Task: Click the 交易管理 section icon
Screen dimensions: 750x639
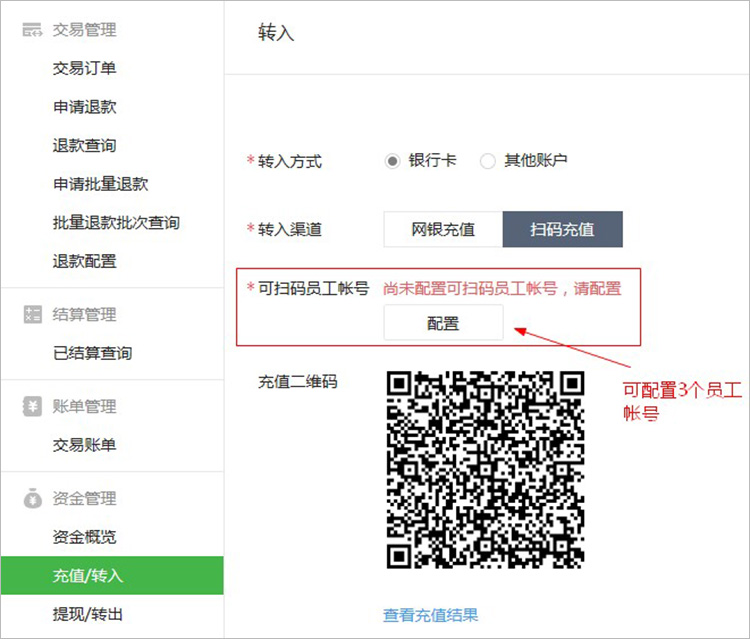Action: click(x=32, y=30)
